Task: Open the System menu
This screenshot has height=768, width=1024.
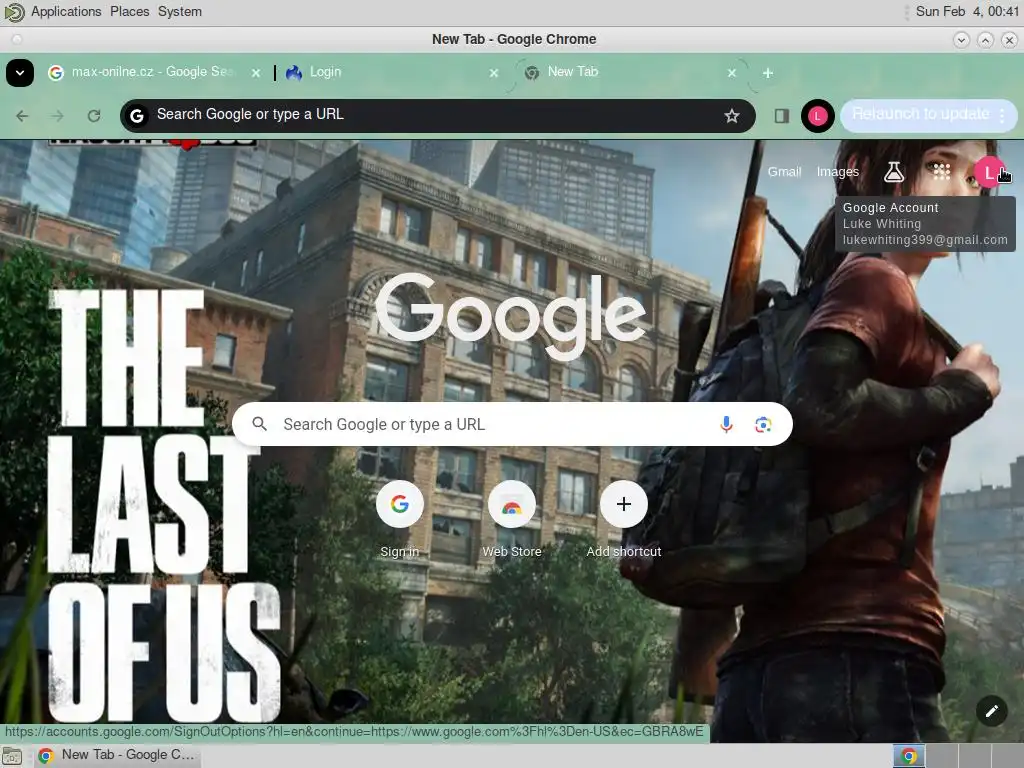Action: (180, 12)
